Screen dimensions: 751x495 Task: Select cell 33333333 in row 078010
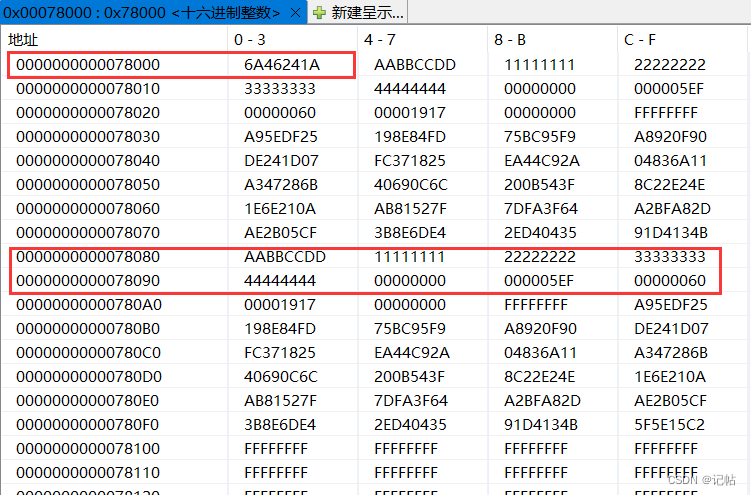280,89
